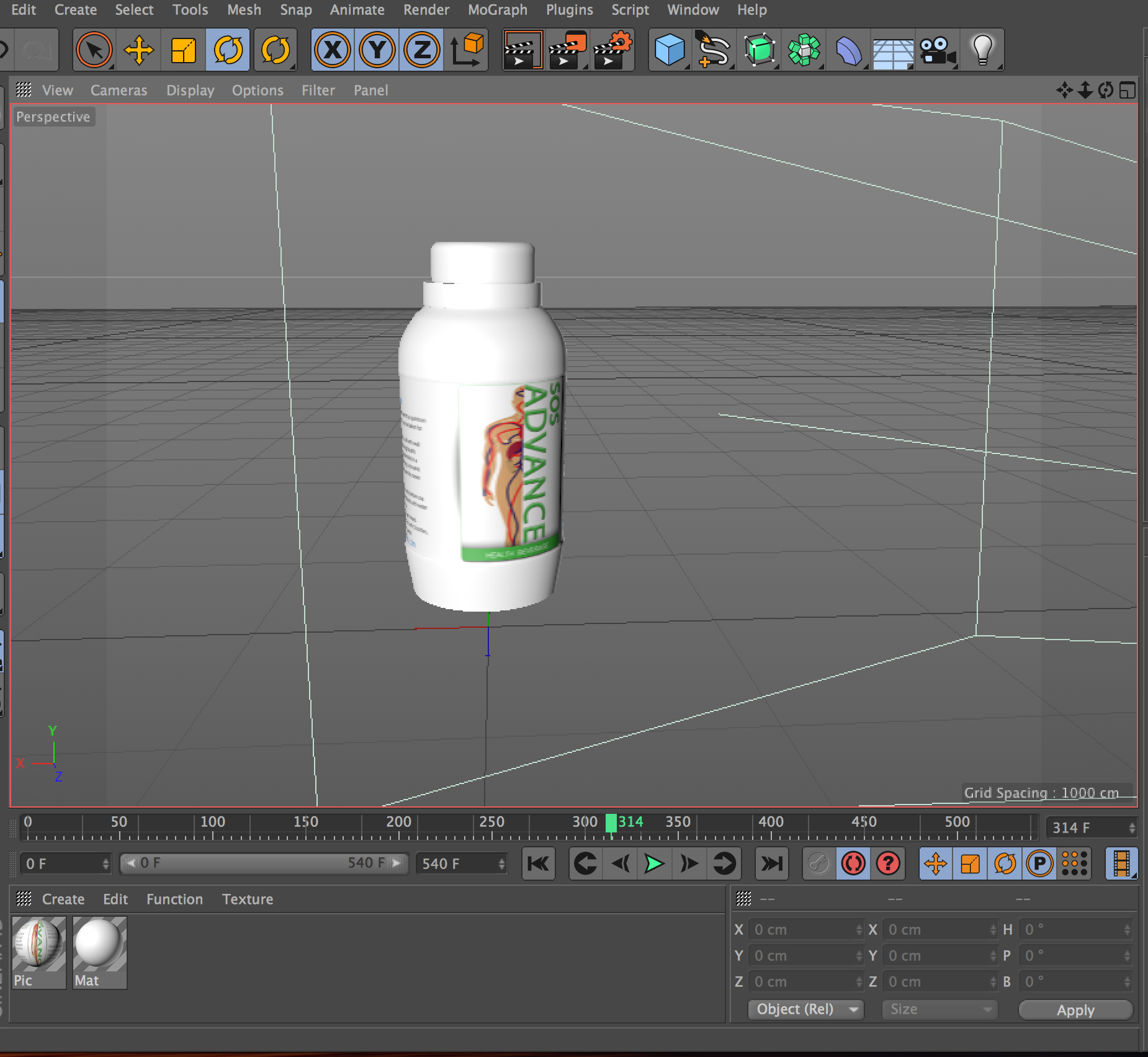Toggle scale keyframe recording
Image resolution: width=1148 pixels, height=1057 pixels.
click(x=971, y=863)
